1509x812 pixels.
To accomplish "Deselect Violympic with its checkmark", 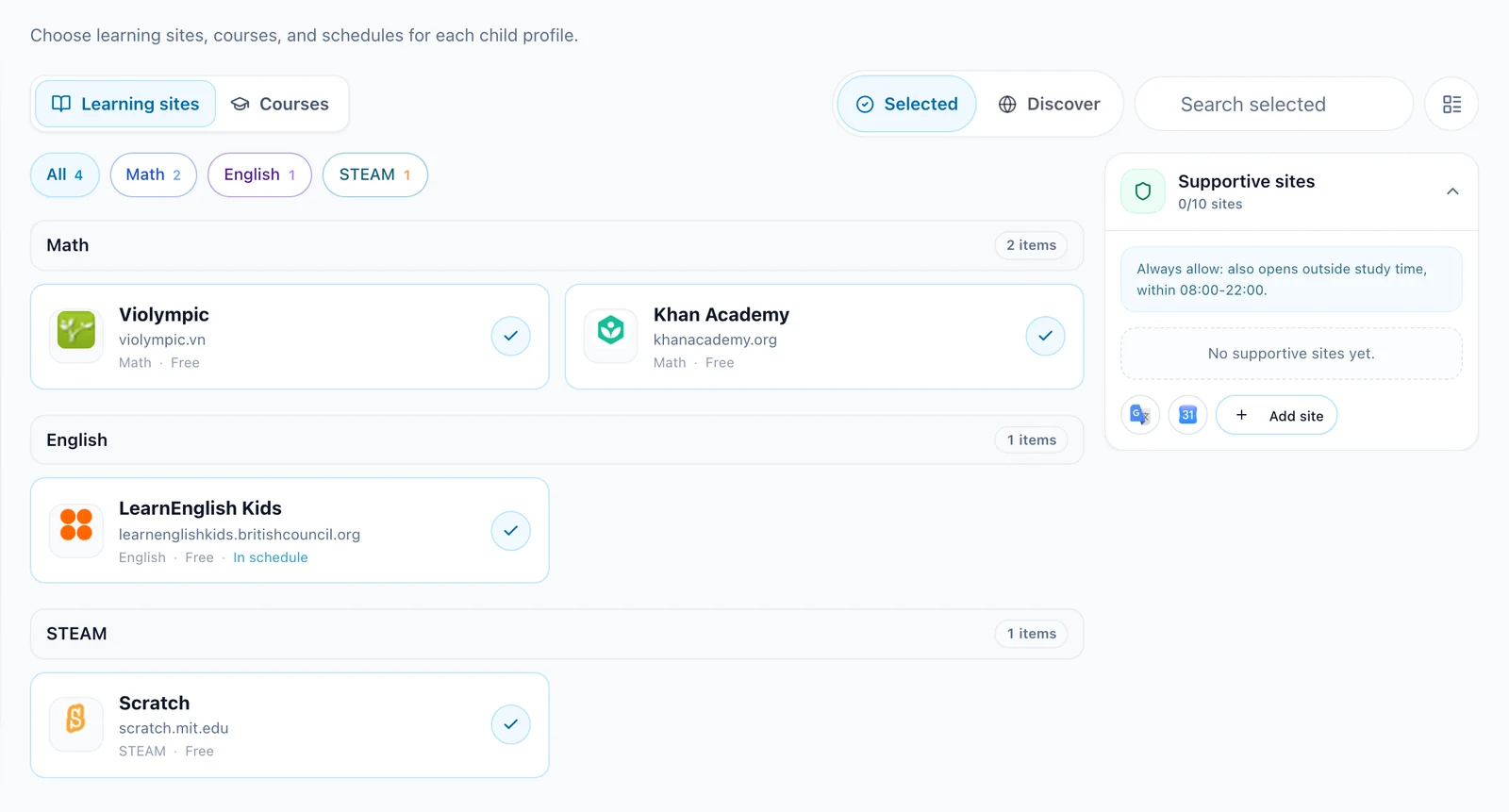I will (510, 336).
